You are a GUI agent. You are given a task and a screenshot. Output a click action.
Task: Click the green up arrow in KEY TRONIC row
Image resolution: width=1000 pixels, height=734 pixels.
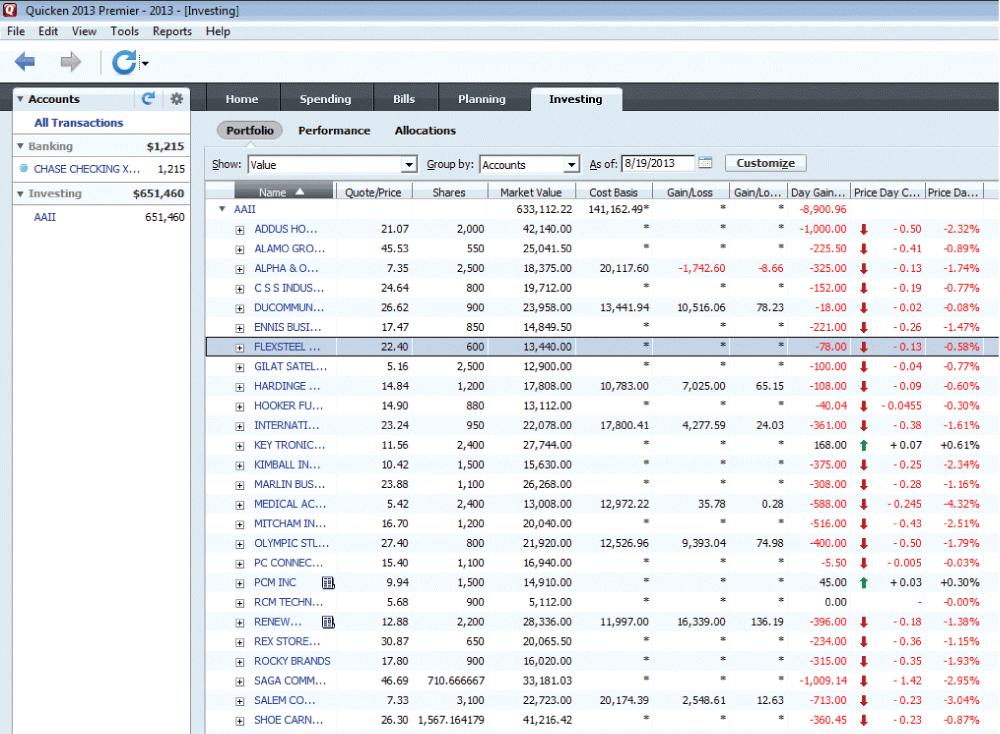[864, 445]
